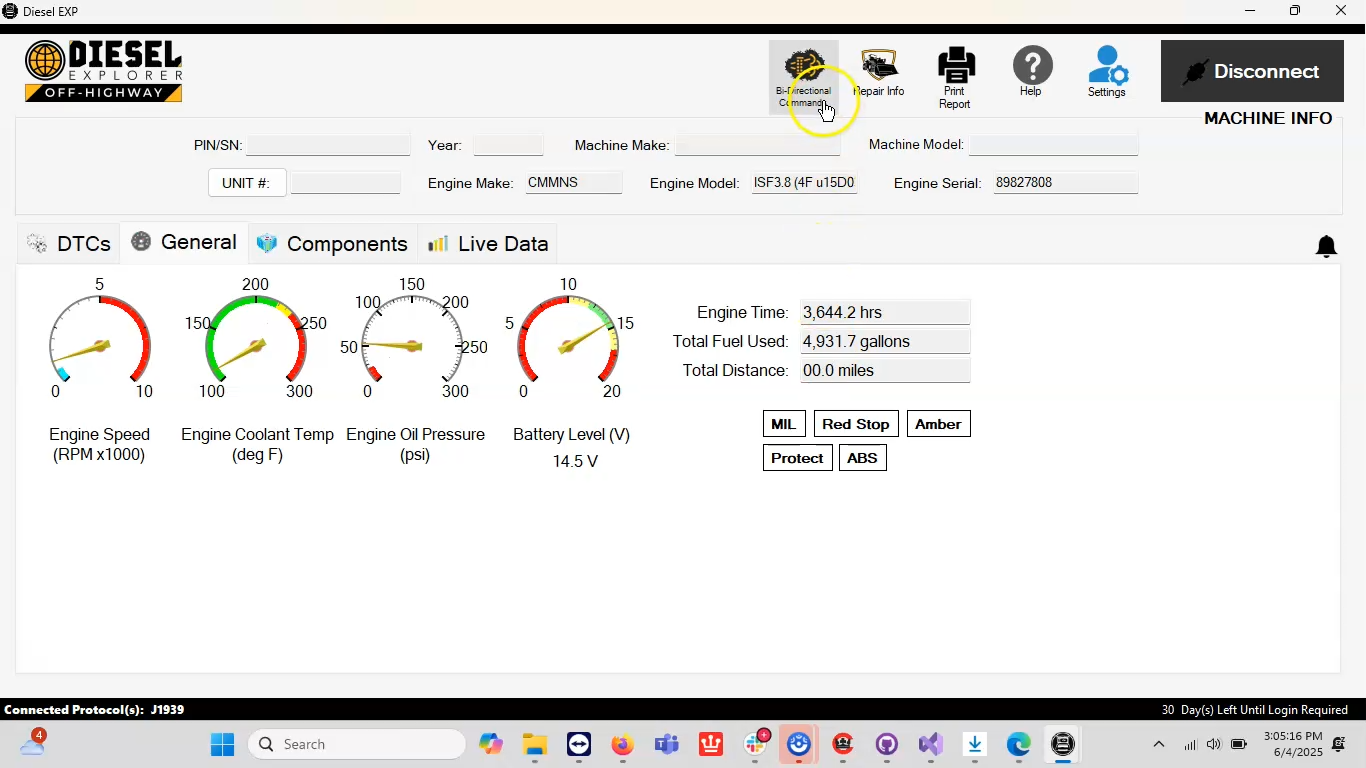Click the volume icon in the system tray

[x=1213, y=744]
